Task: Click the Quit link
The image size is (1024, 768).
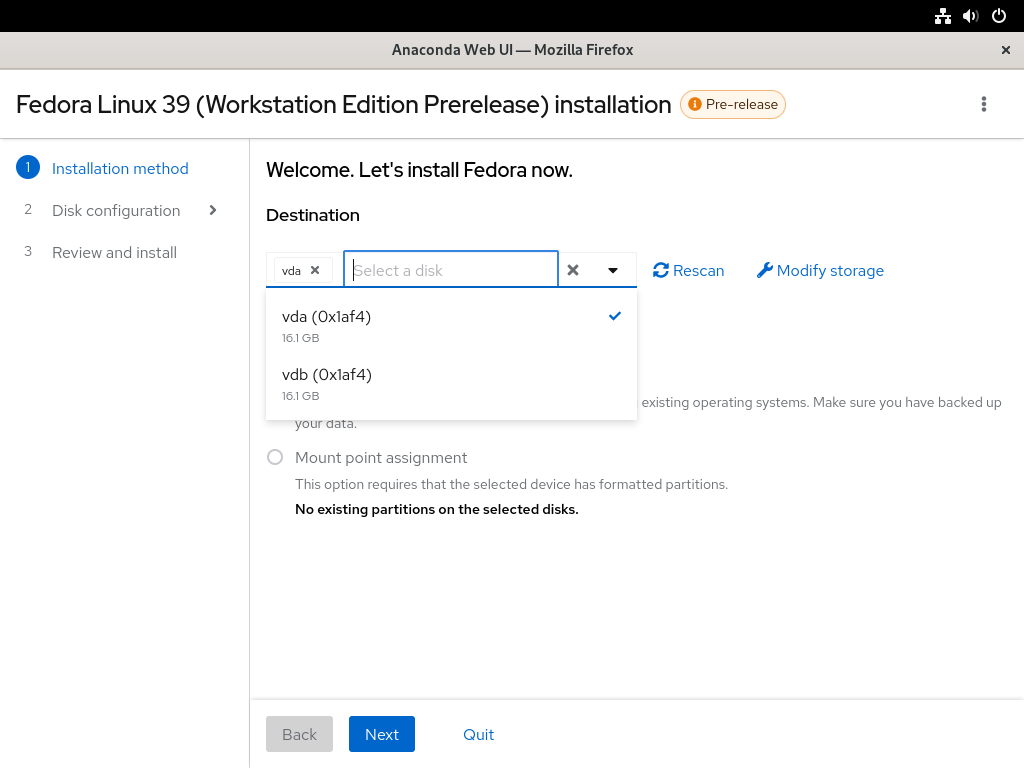Action: [479, 734]
